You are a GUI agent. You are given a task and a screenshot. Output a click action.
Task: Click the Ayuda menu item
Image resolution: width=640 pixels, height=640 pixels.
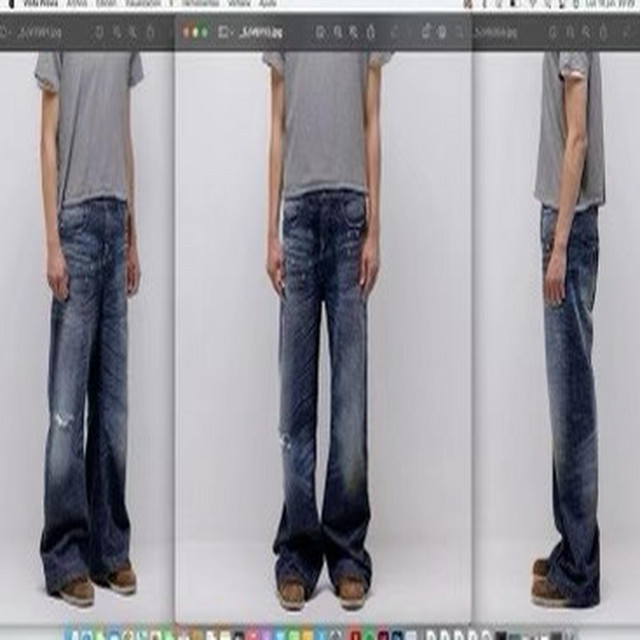[x=268, y=4]
